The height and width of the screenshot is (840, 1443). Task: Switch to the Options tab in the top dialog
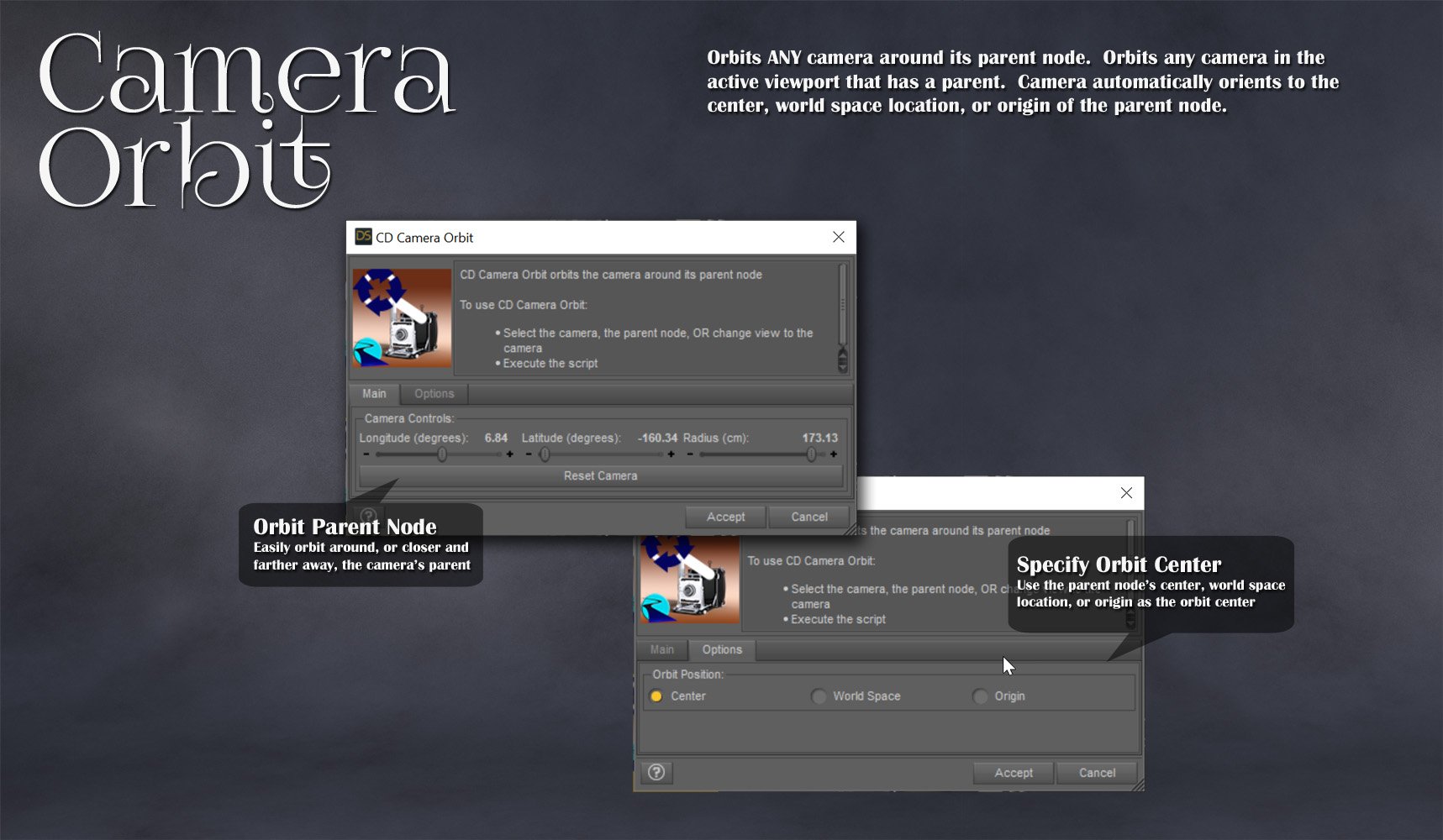click(x=434, y=393)
